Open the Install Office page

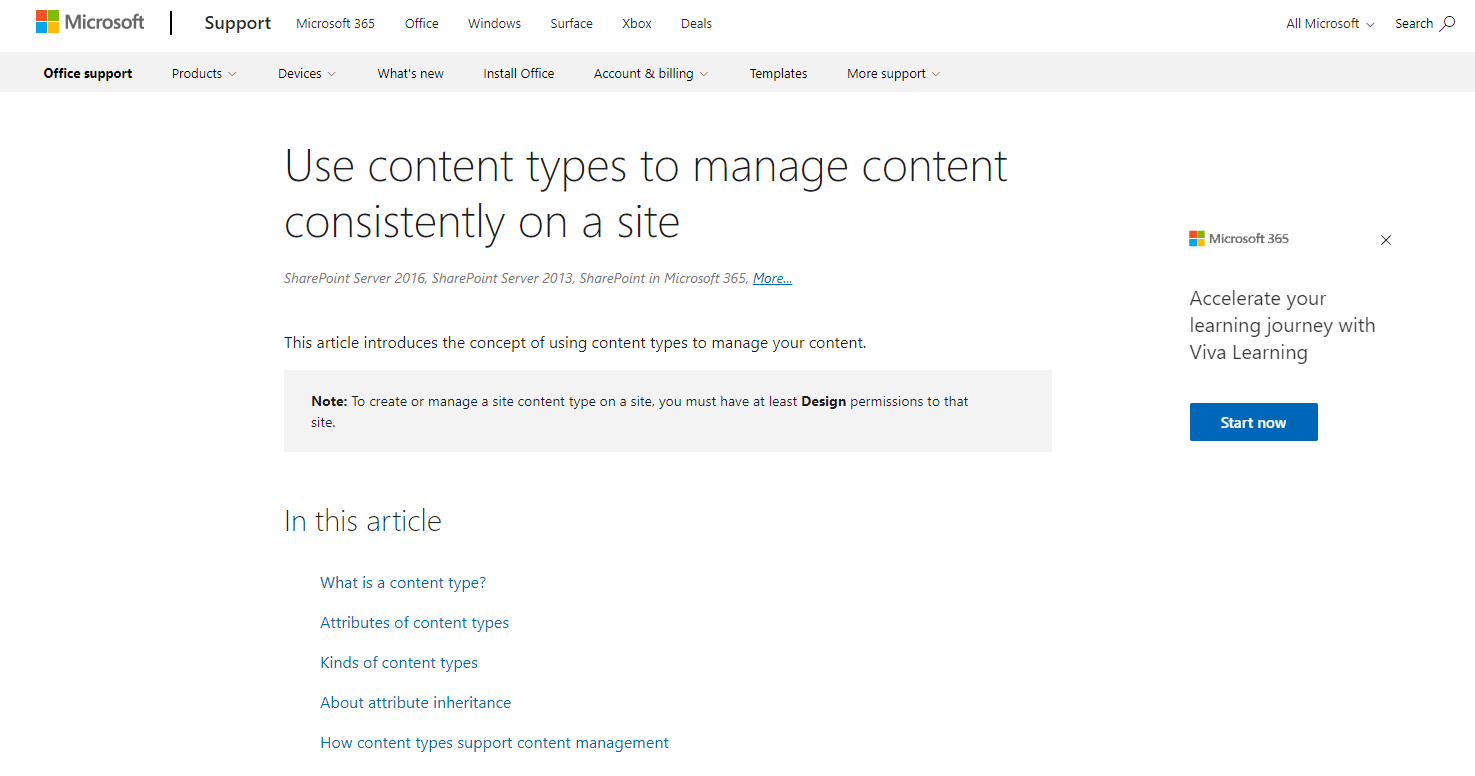tap(518, 72)
